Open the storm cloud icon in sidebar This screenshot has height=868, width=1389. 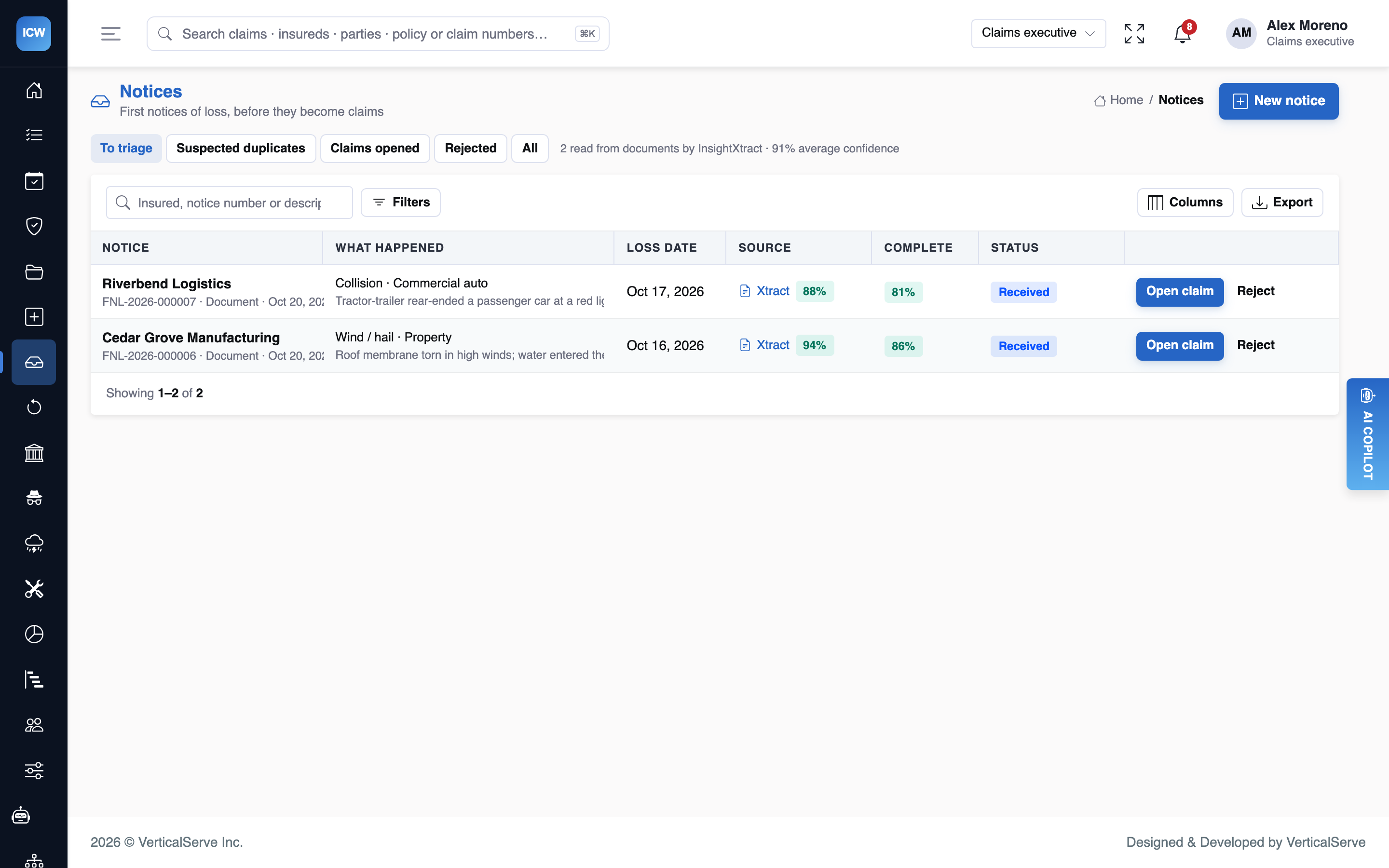(34, 543)
